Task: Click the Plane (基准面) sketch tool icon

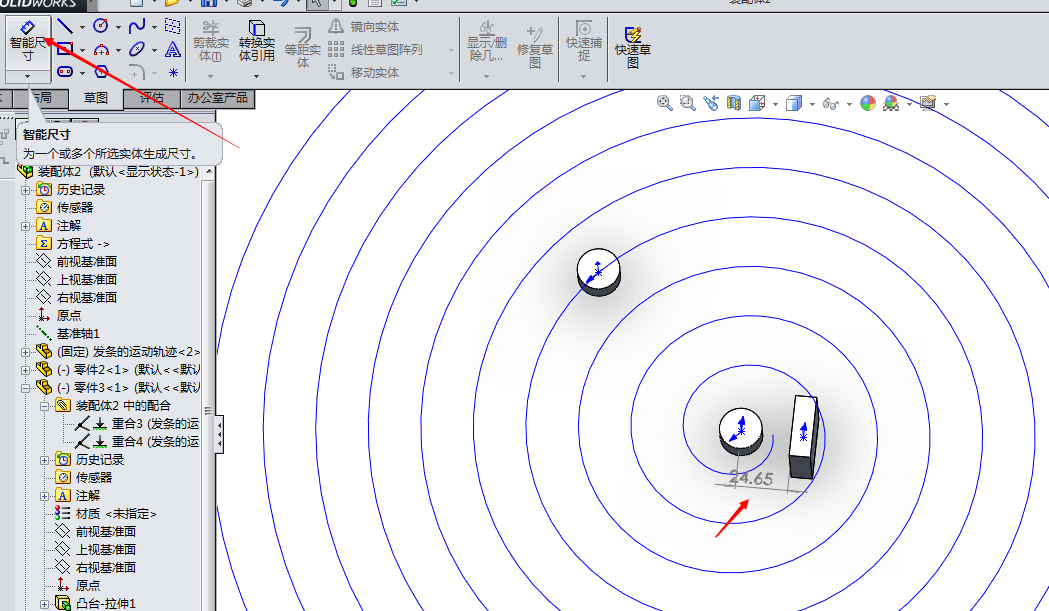Action: click(x=173, y=26)
